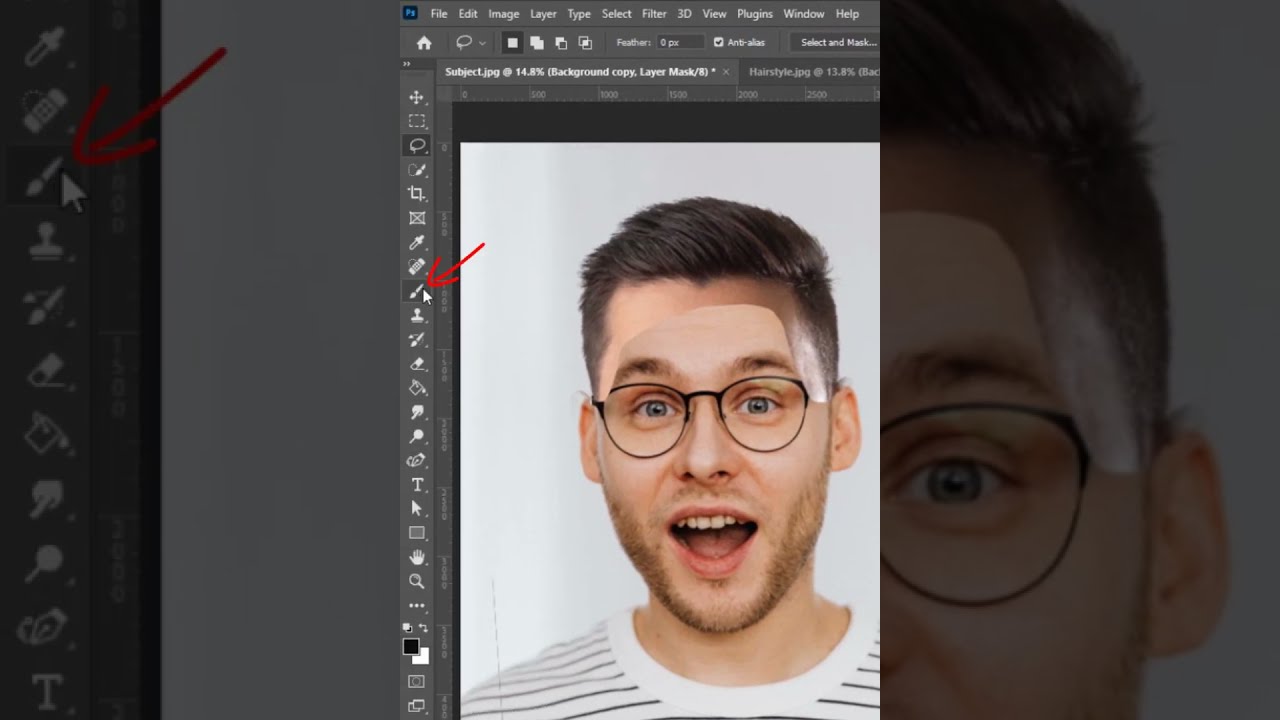The height and width of the screenshot is (720, 1280).
Task: Change screen mode icon at toolbar bottom
Action: click(417, 705)
